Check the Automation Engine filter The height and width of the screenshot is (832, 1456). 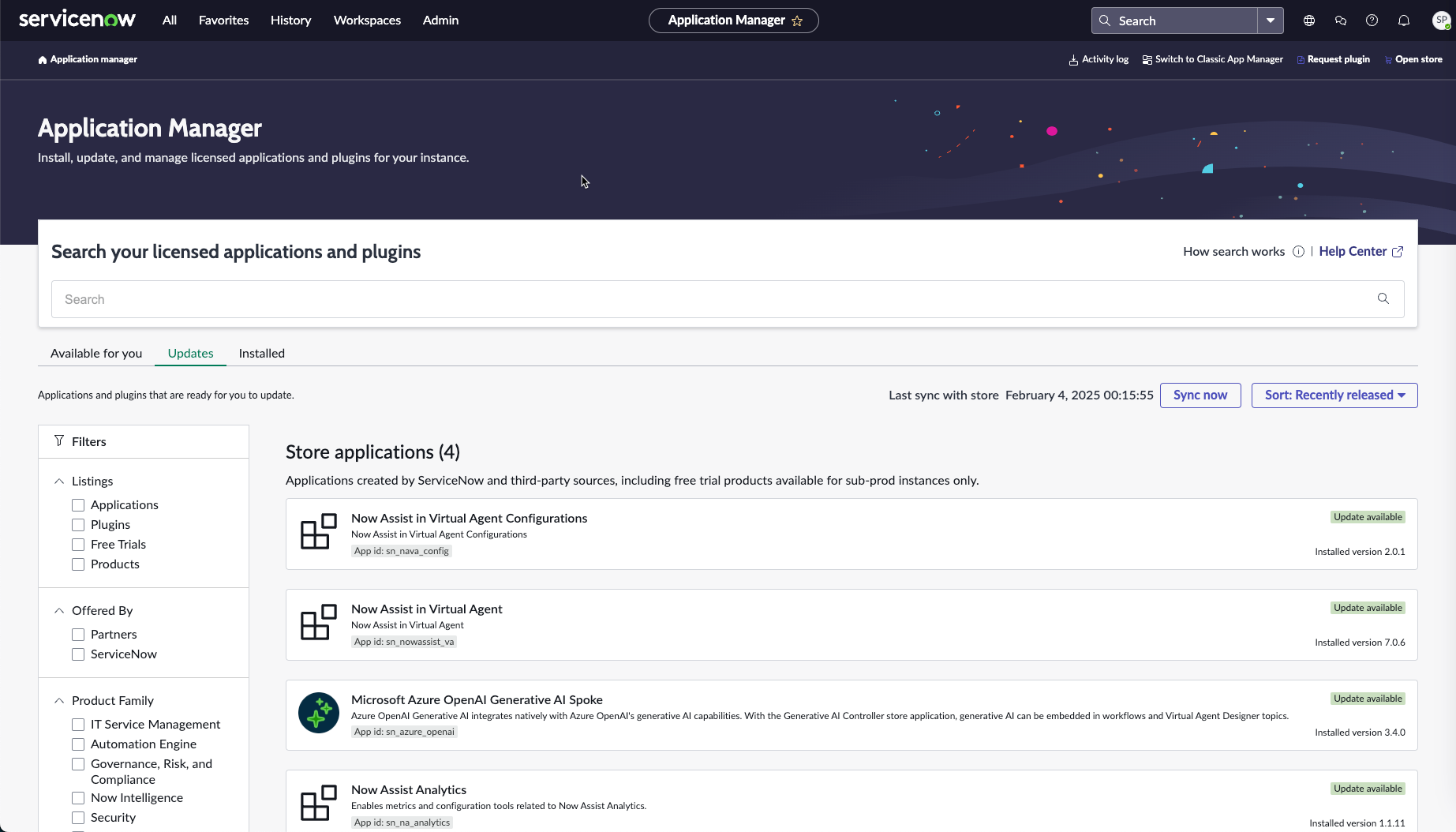[78, 744]
